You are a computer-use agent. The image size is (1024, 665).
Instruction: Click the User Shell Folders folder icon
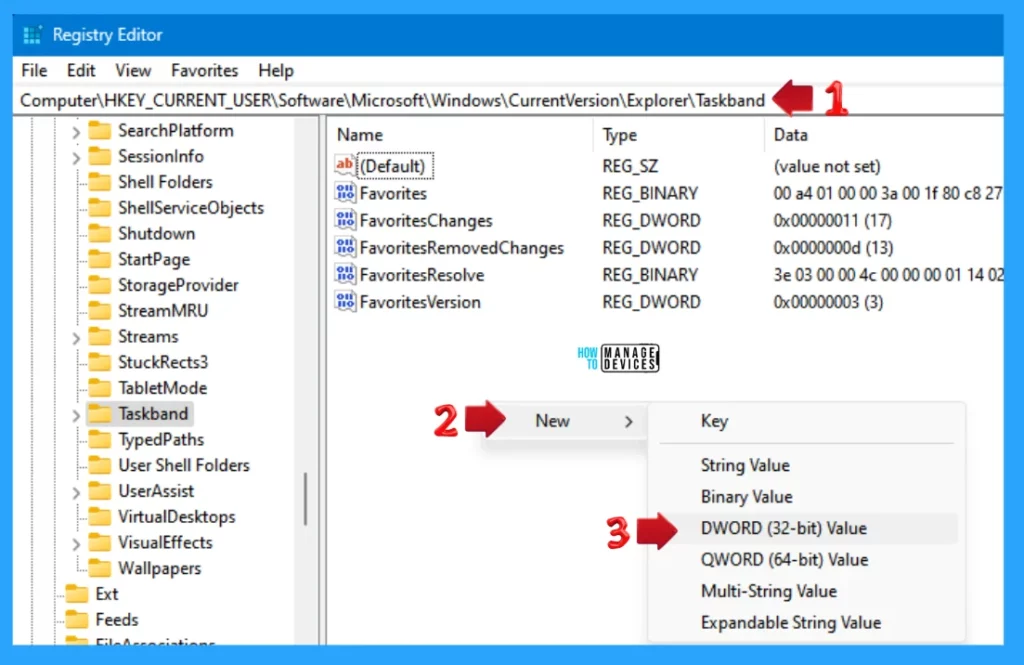point(99,465)
